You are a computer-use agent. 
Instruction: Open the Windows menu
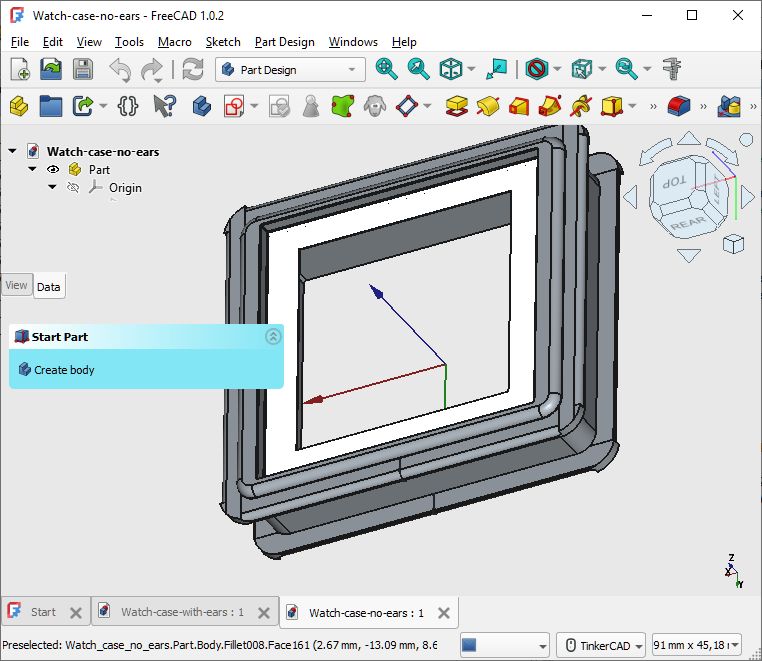pos(353,42)
